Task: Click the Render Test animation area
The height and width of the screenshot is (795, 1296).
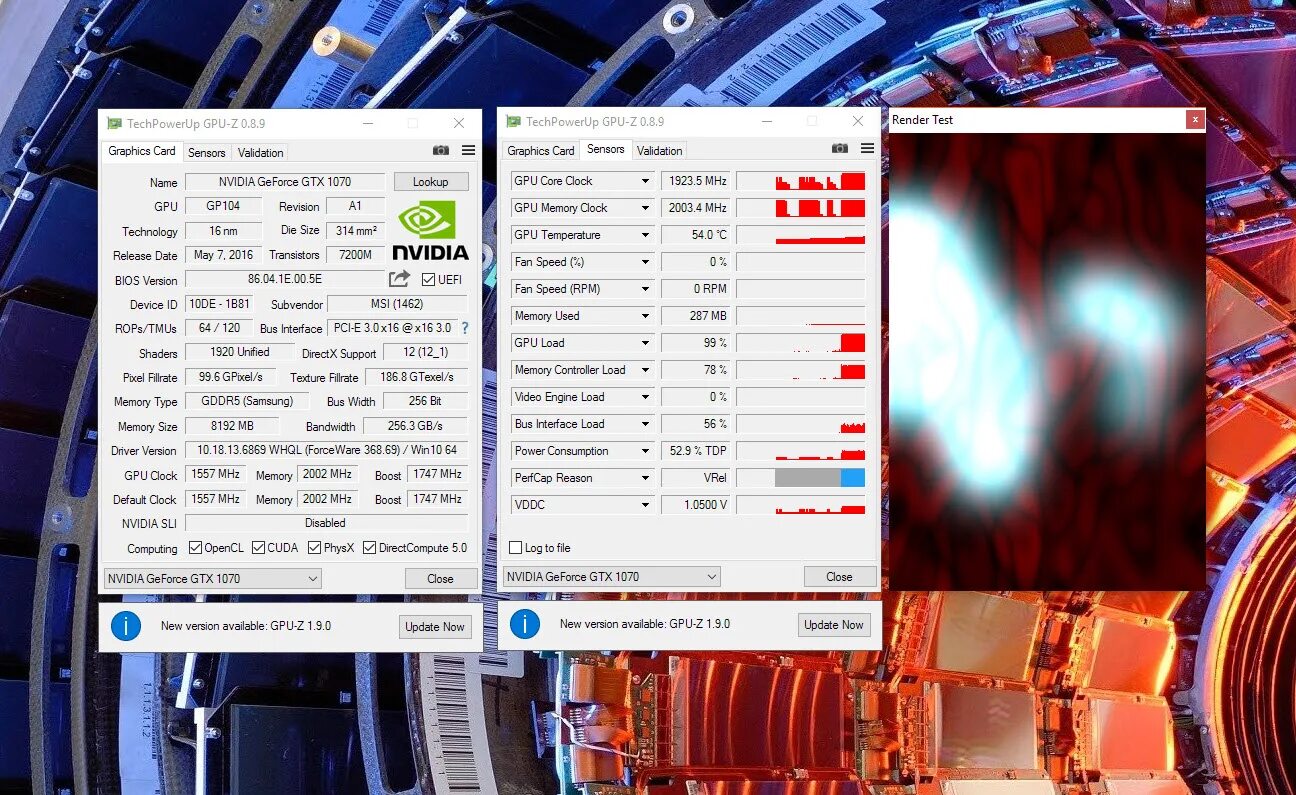Action: pyautogui.click(x=1047, y=361)
